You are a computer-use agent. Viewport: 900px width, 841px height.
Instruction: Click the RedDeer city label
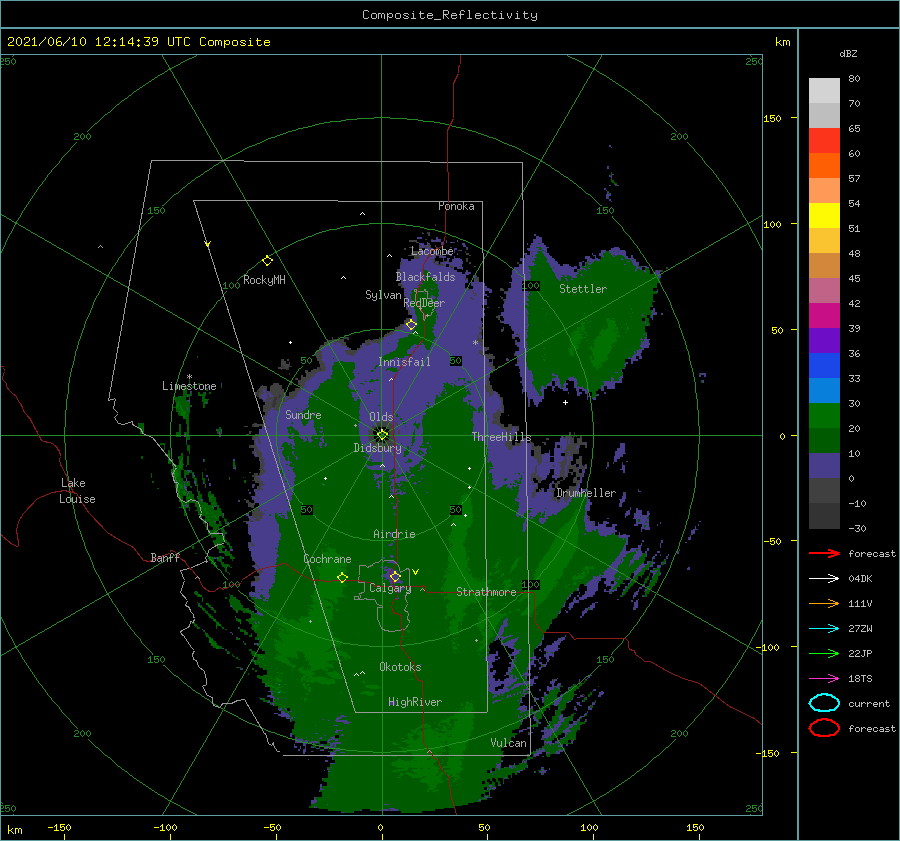[424, 303]
